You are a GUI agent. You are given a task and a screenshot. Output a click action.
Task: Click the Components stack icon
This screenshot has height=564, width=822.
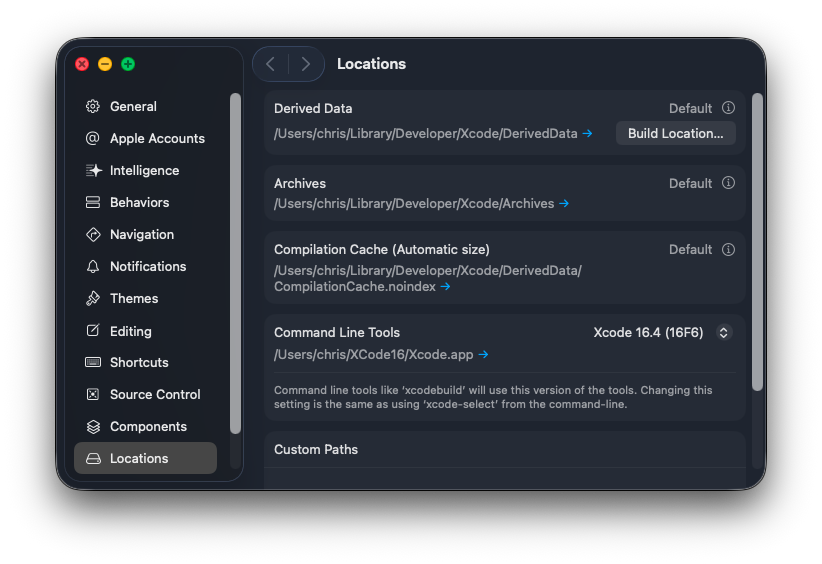pos(93,427)
